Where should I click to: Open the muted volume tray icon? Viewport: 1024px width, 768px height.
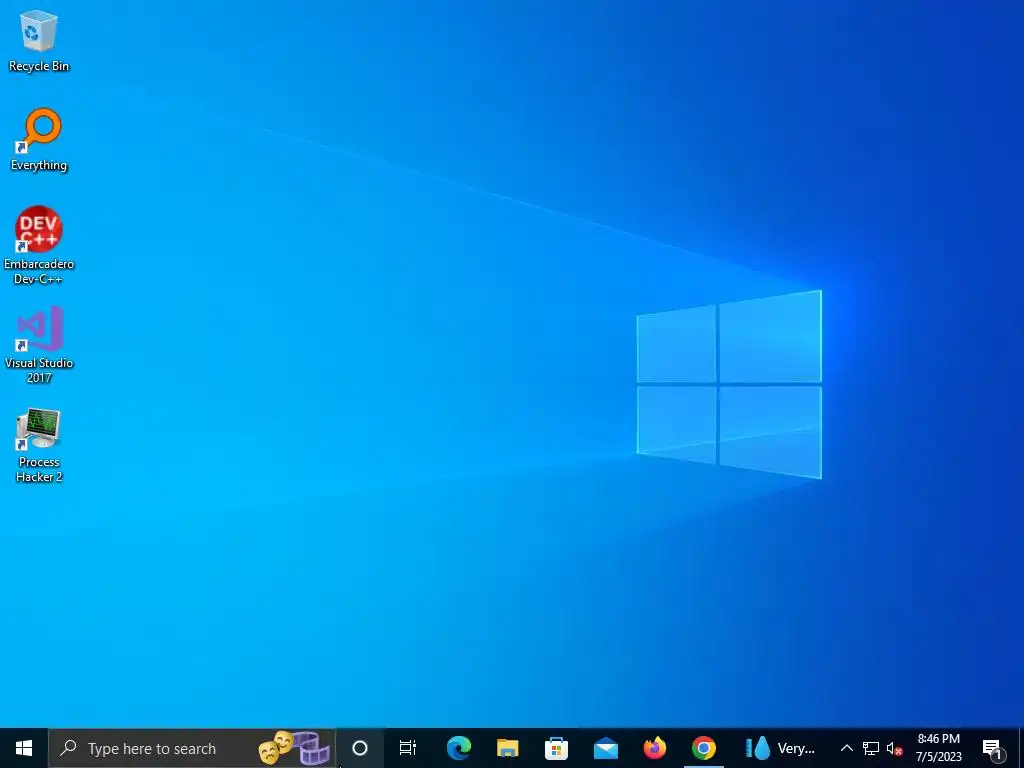[x=894, y=748]
